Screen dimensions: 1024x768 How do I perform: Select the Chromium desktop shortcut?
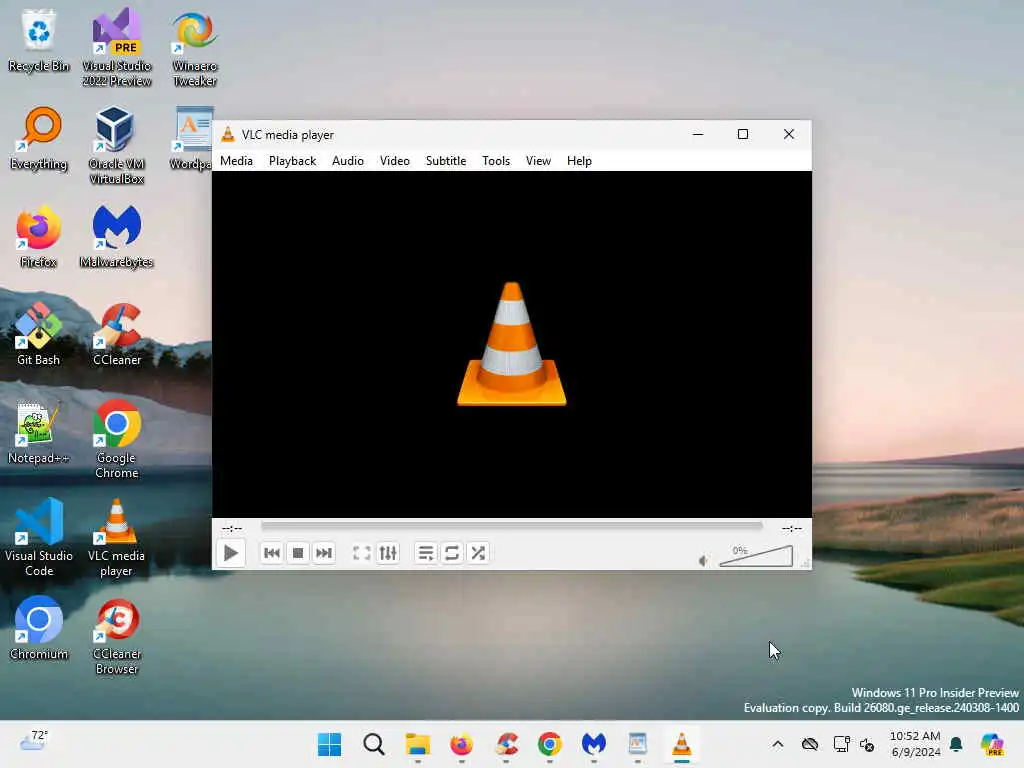(x=39, y=628)
